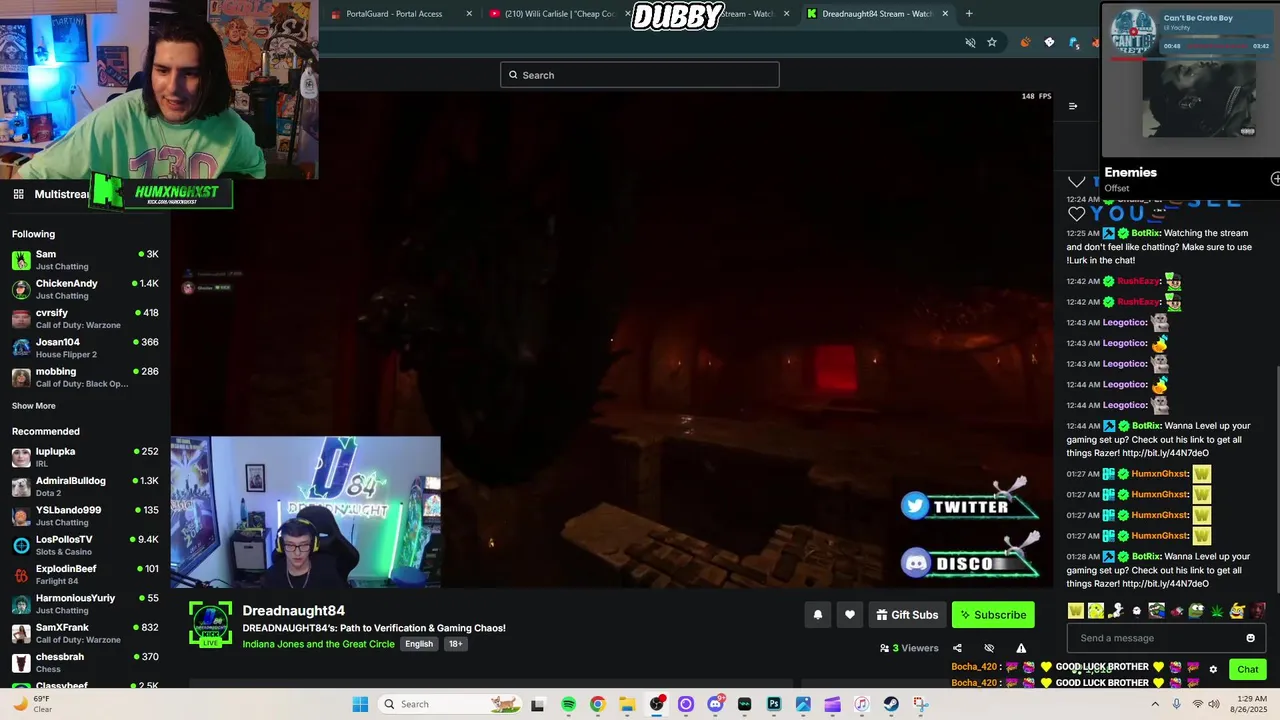Viewport: 1280px width, 720px height.
Task: Open Discord from the taskbar
Action: 715,704
